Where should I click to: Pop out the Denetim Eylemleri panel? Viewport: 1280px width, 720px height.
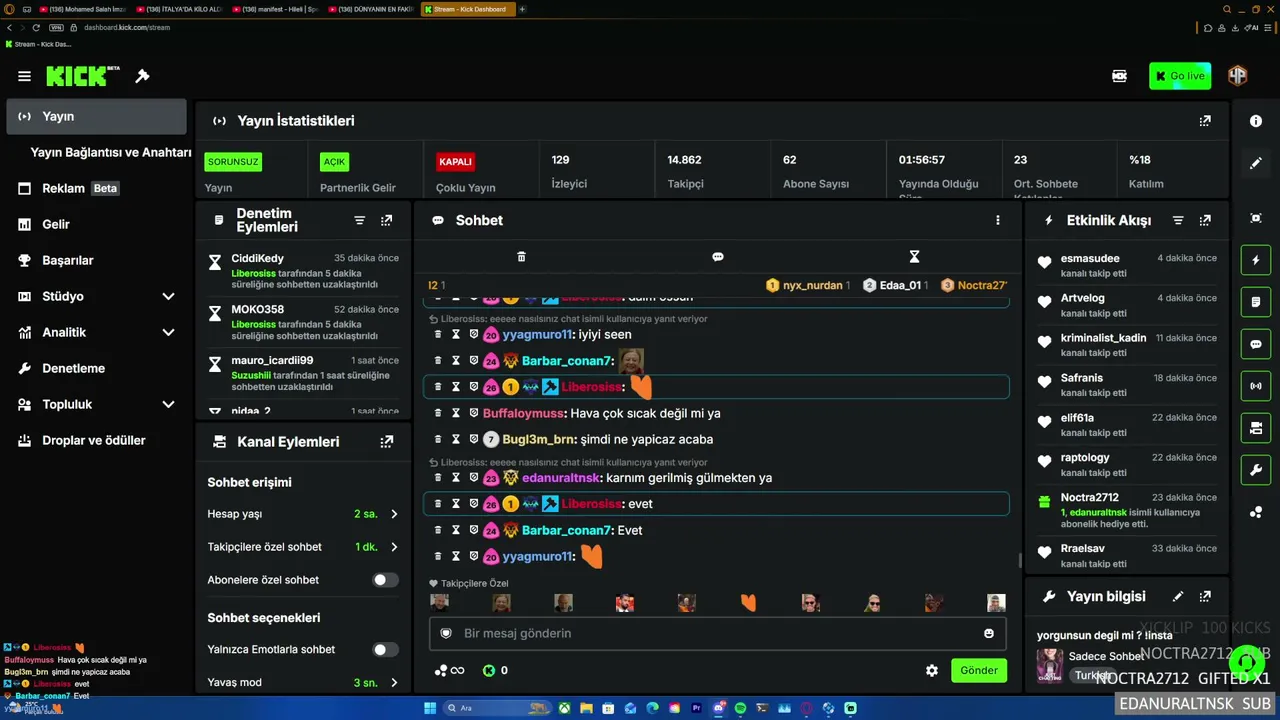387,220
